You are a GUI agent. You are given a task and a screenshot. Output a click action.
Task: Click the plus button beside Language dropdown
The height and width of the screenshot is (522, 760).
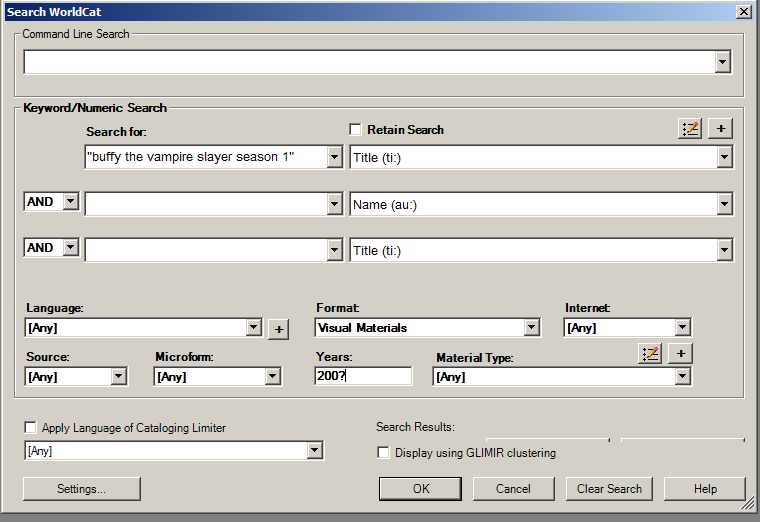(279, 330)
